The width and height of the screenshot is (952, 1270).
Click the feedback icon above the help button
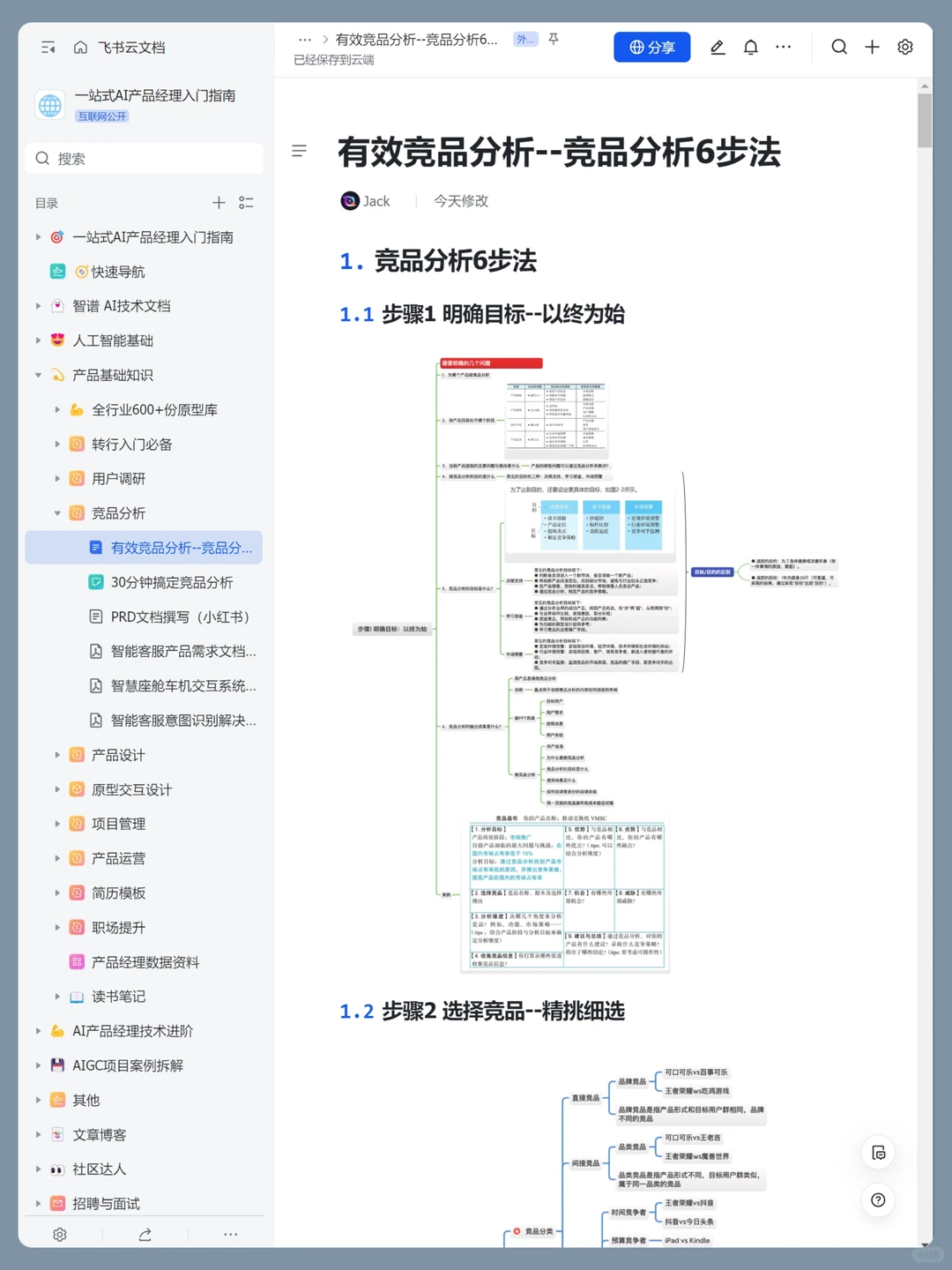coord(878,1152)
